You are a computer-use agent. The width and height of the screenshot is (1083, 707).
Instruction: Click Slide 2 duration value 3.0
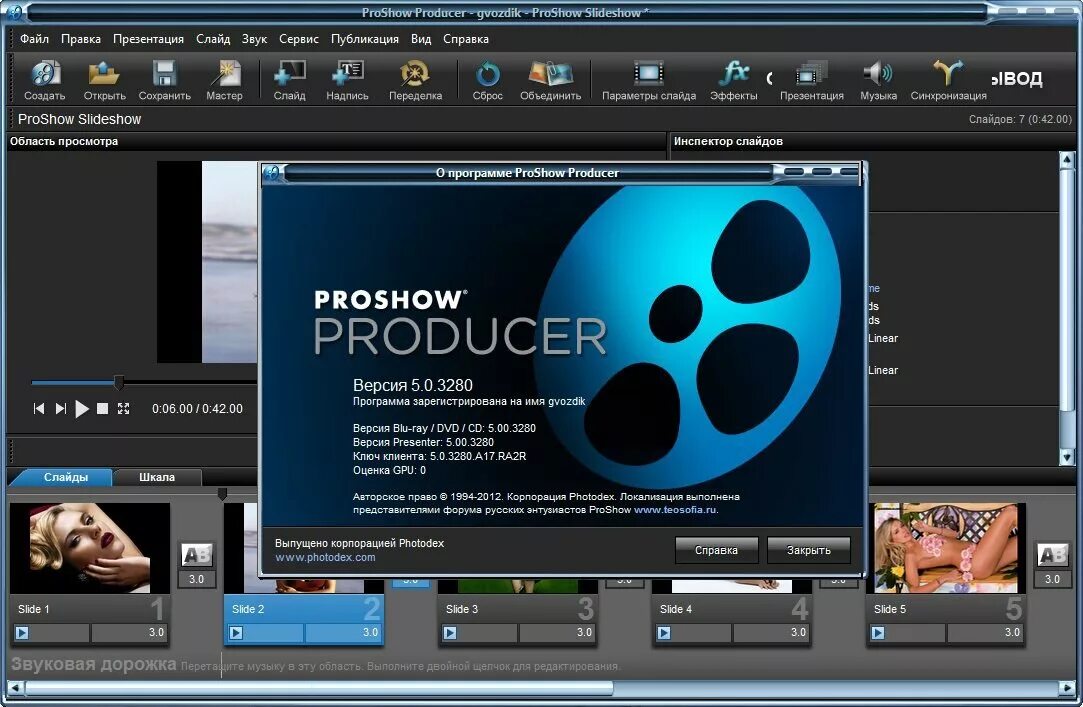[371, 632]
